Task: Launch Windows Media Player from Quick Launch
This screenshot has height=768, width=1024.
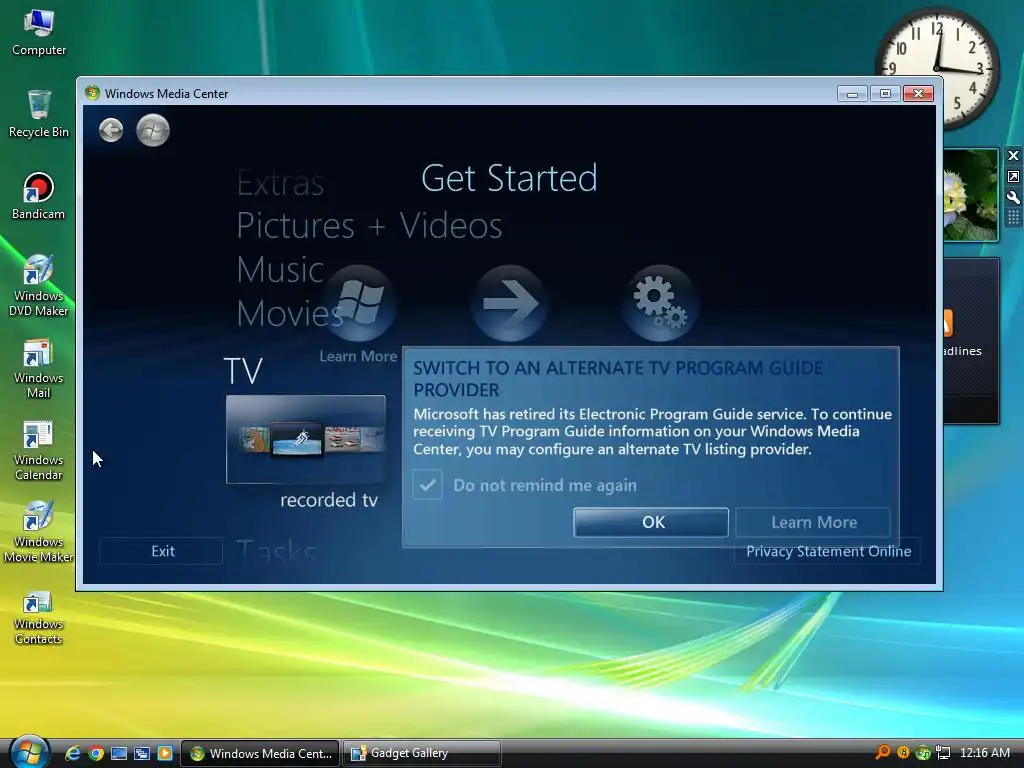Action: pos(165,753)
